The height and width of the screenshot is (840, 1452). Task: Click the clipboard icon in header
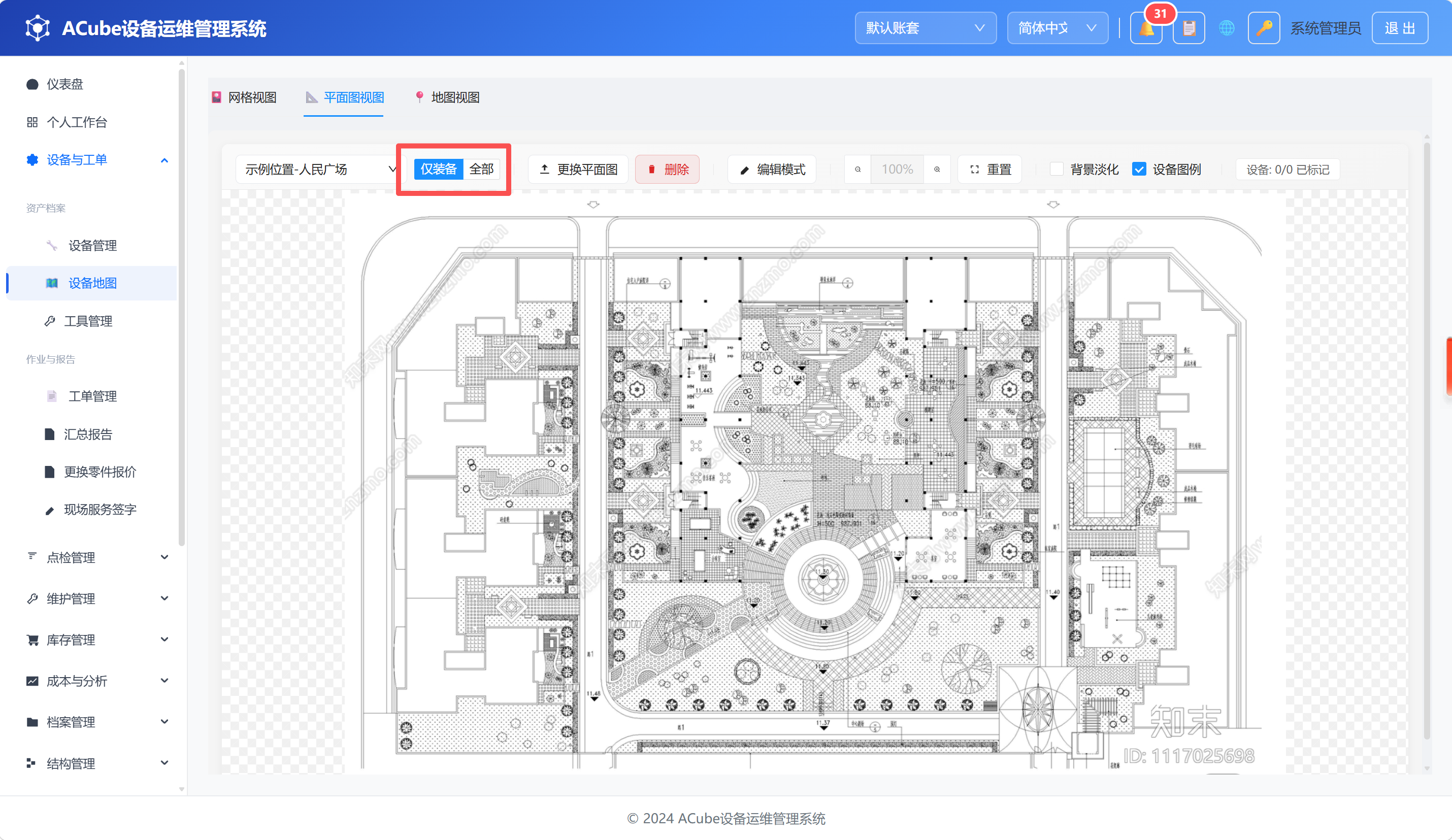click(x=1189, y=27)
